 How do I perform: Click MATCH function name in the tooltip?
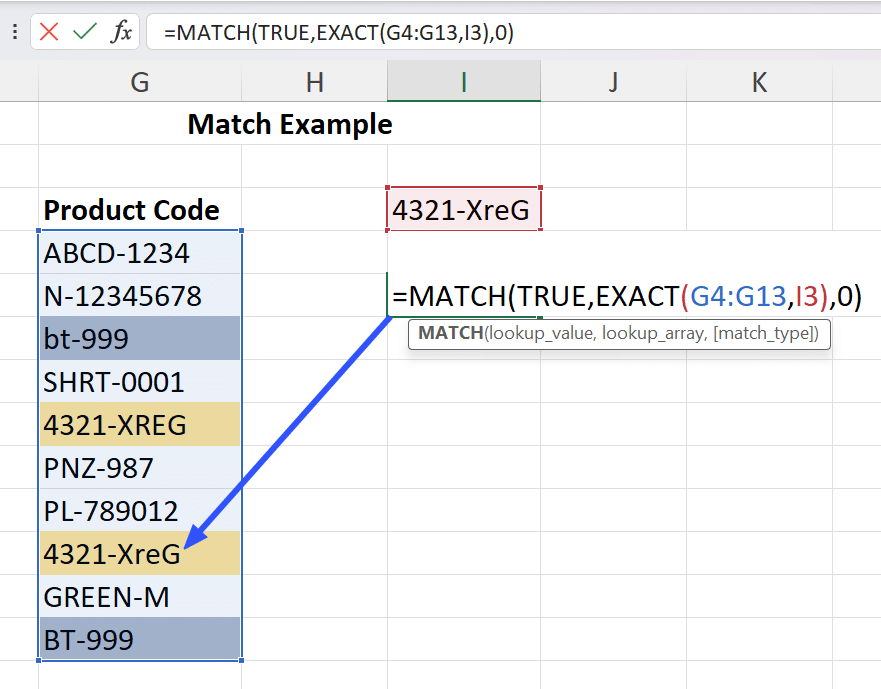pyautogui.click(x=451, y=333)
